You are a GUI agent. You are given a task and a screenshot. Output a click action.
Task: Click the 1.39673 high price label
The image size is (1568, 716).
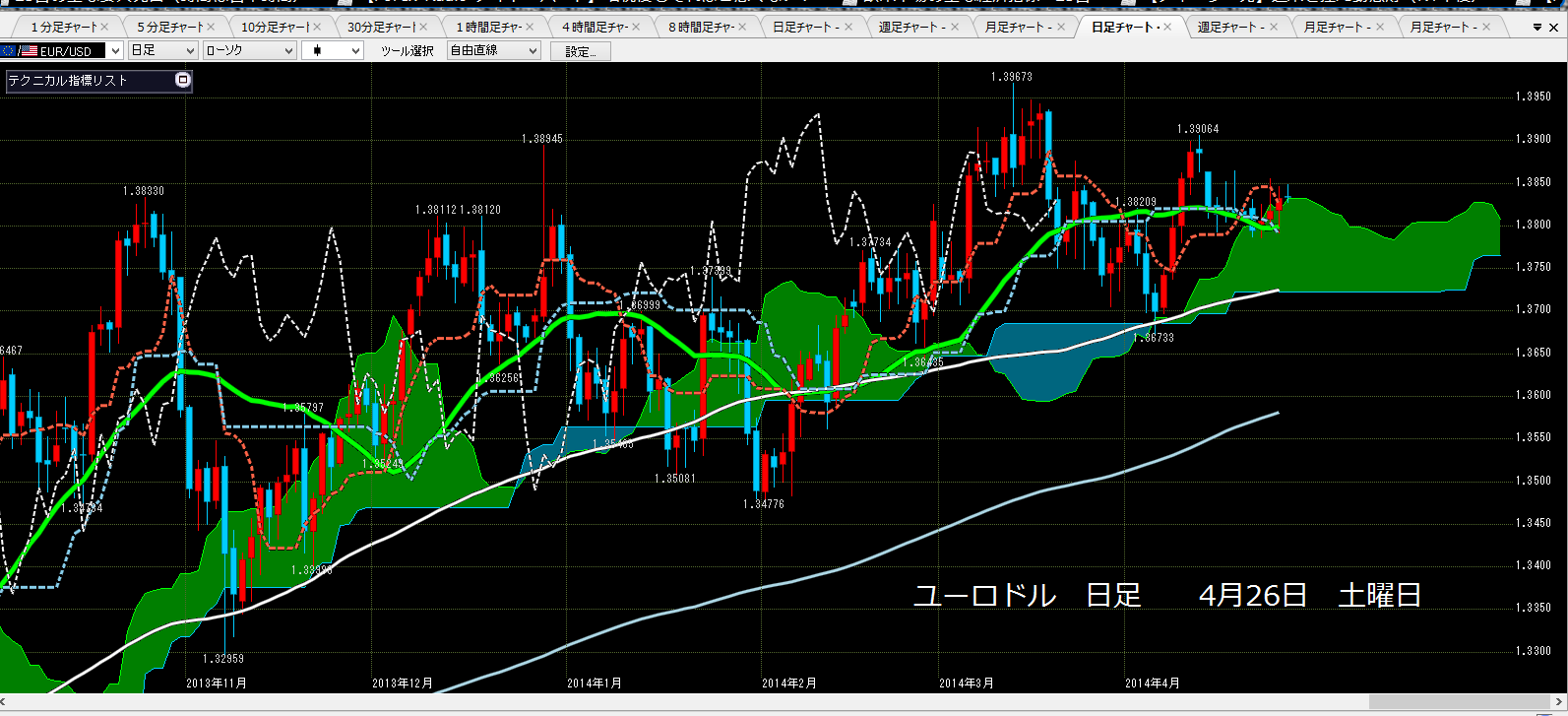[1012, 77]
